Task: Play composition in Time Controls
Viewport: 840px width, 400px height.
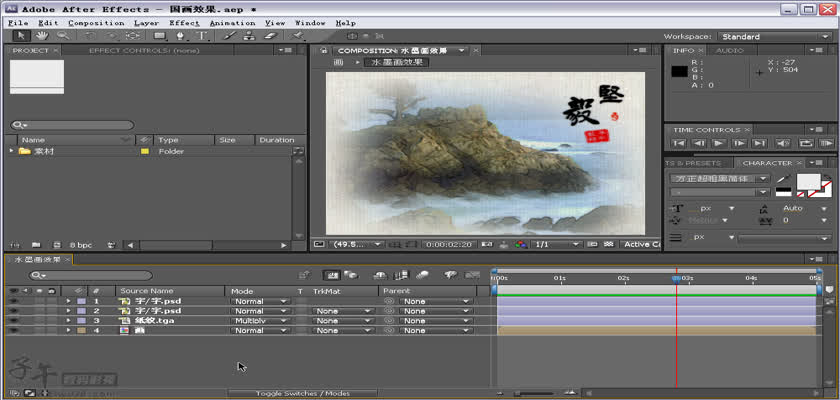Action: [719, 143]
